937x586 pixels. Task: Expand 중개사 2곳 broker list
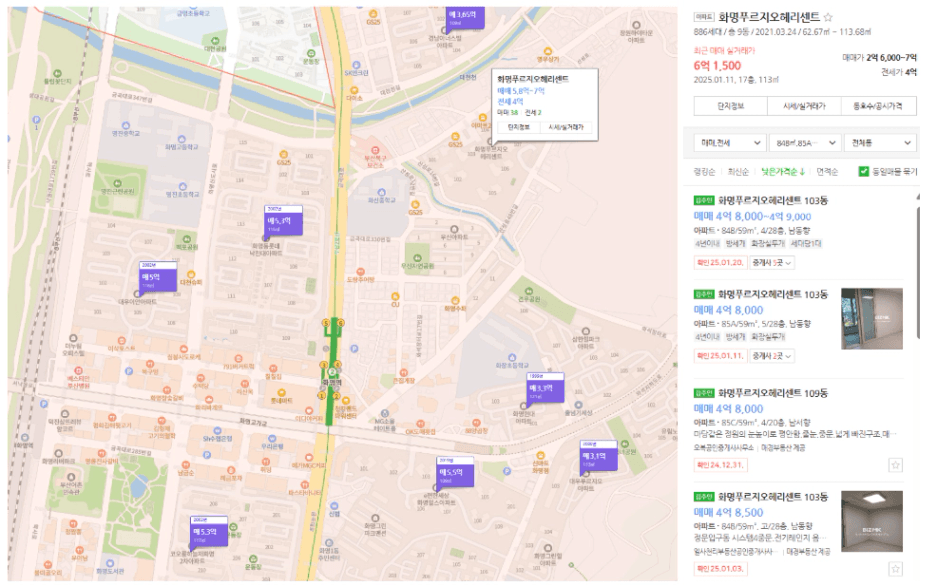771,356
